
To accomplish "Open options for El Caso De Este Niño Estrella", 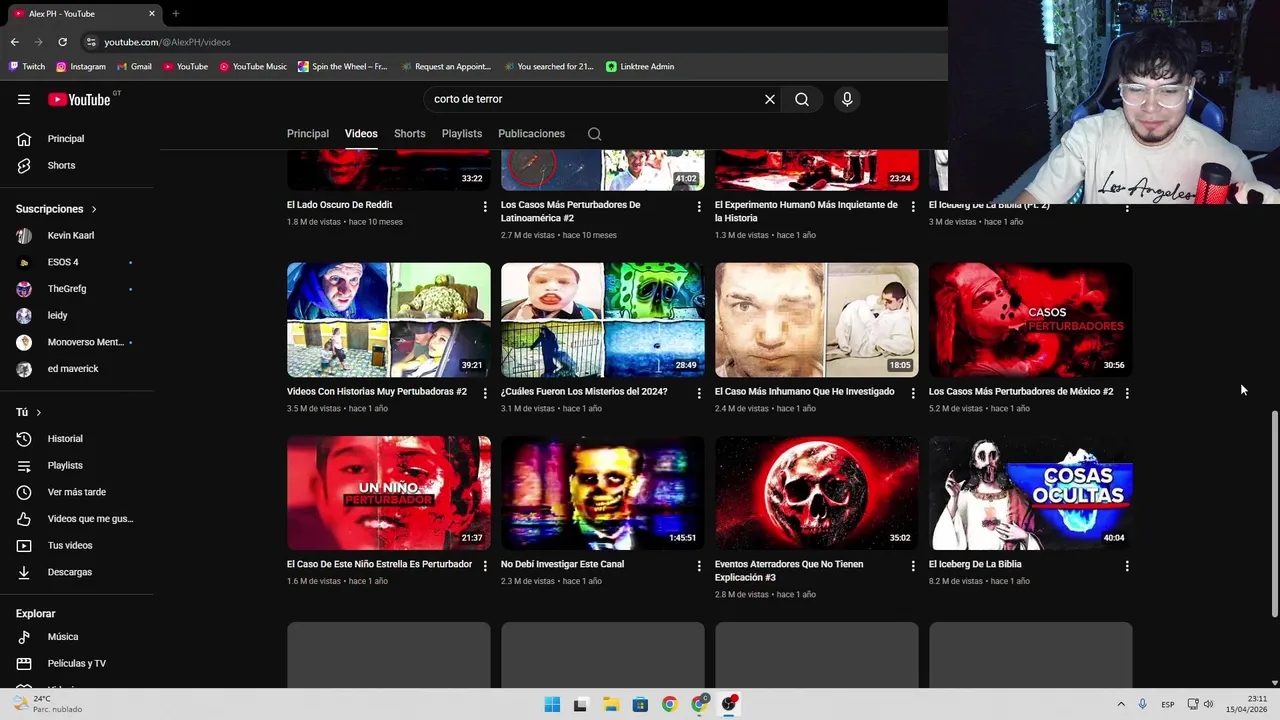I will tap(485, 566).
